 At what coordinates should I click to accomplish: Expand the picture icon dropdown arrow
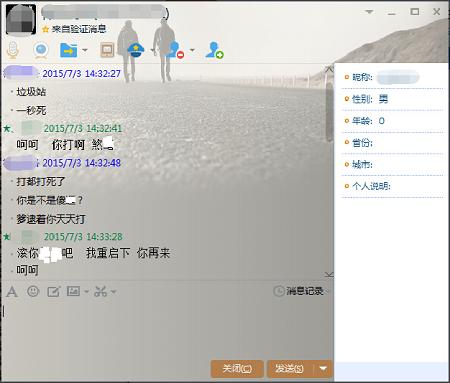(86, 292)
